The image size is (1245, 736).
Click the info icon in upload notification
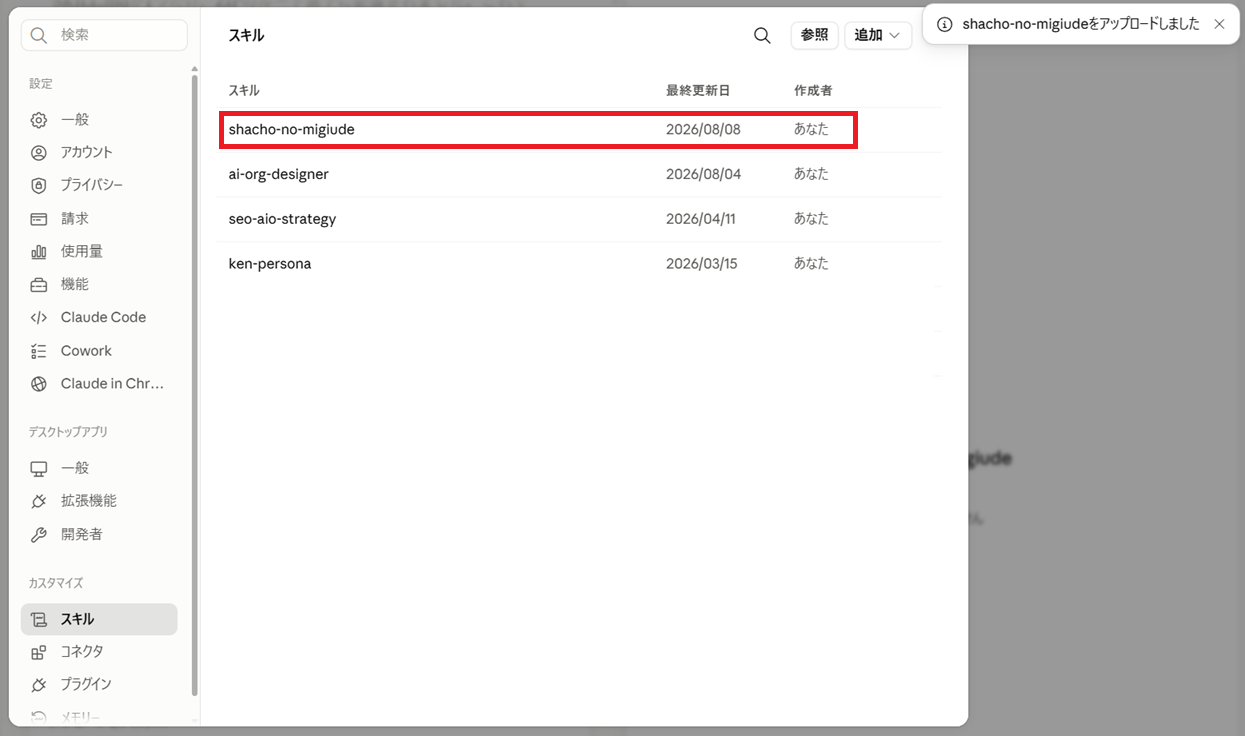pos(944,25)
